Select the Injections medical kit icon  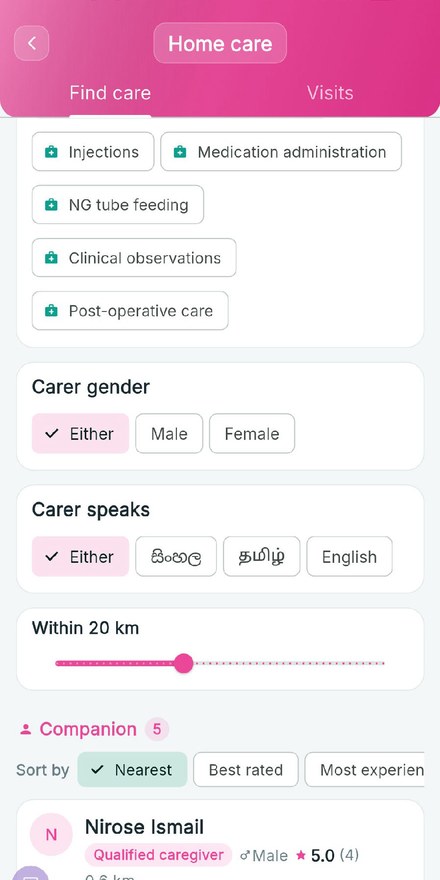(51, 152)
